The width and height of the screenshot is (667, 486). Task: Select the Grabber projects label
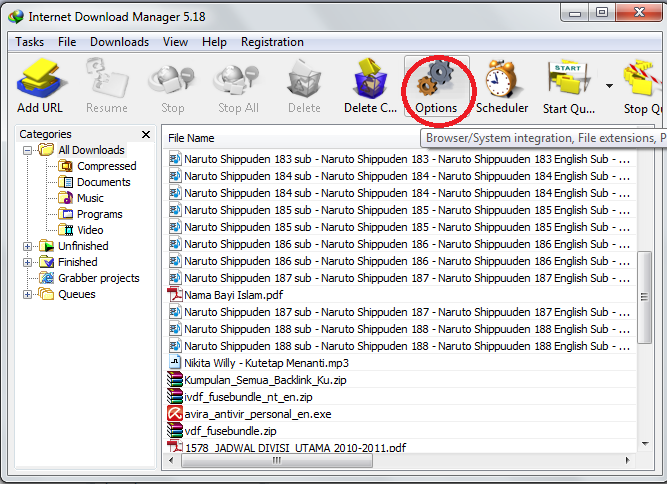click(x=99, y=278)
